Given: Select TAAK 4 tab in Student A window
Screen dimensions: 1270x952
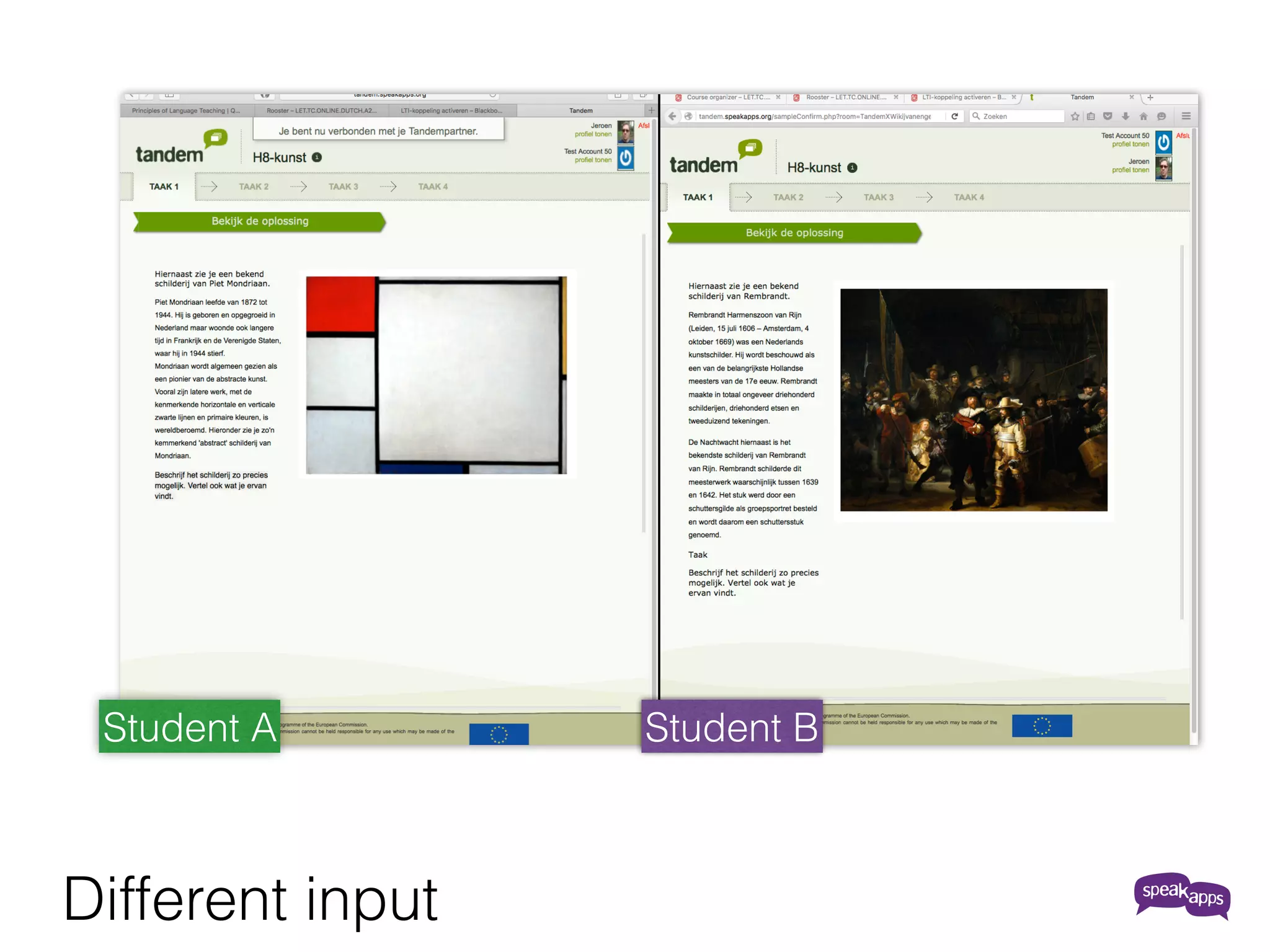Looking at the screenshot, I should click(433, 187).
